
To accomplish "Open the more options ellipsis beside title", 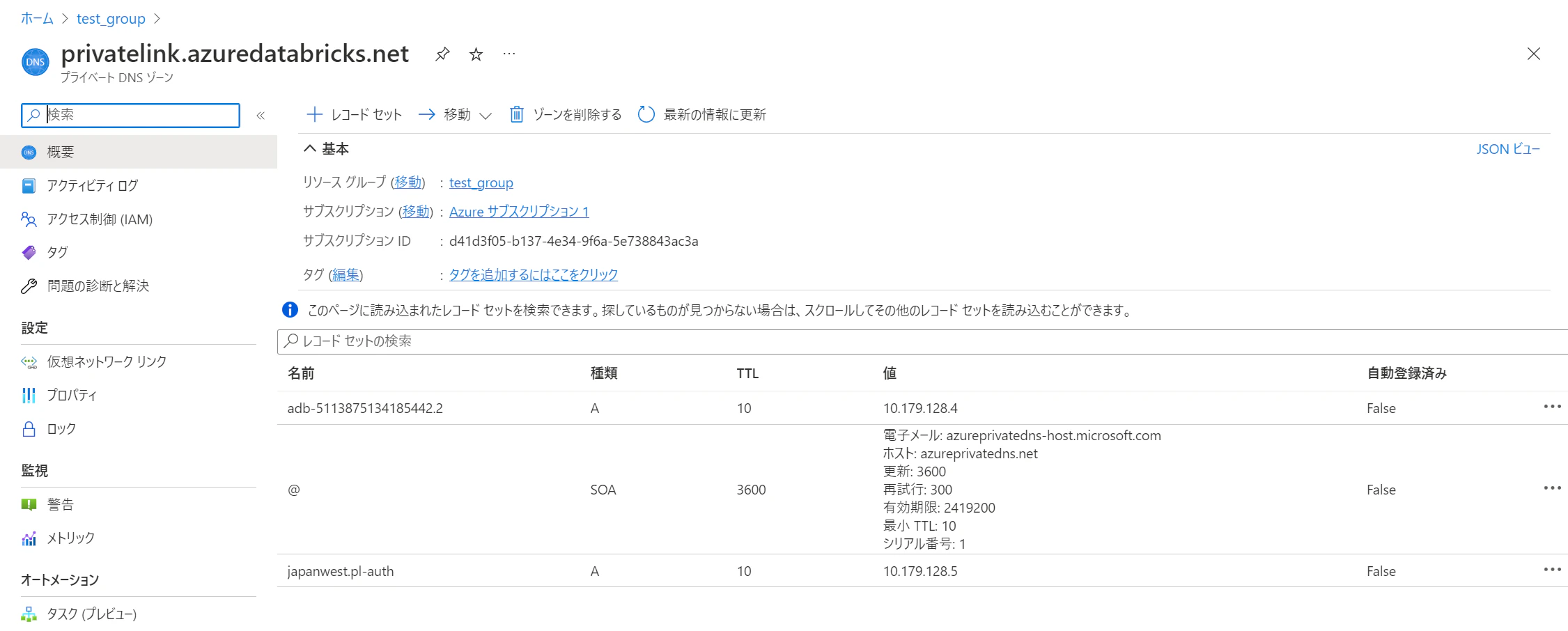I will point(509,54).
